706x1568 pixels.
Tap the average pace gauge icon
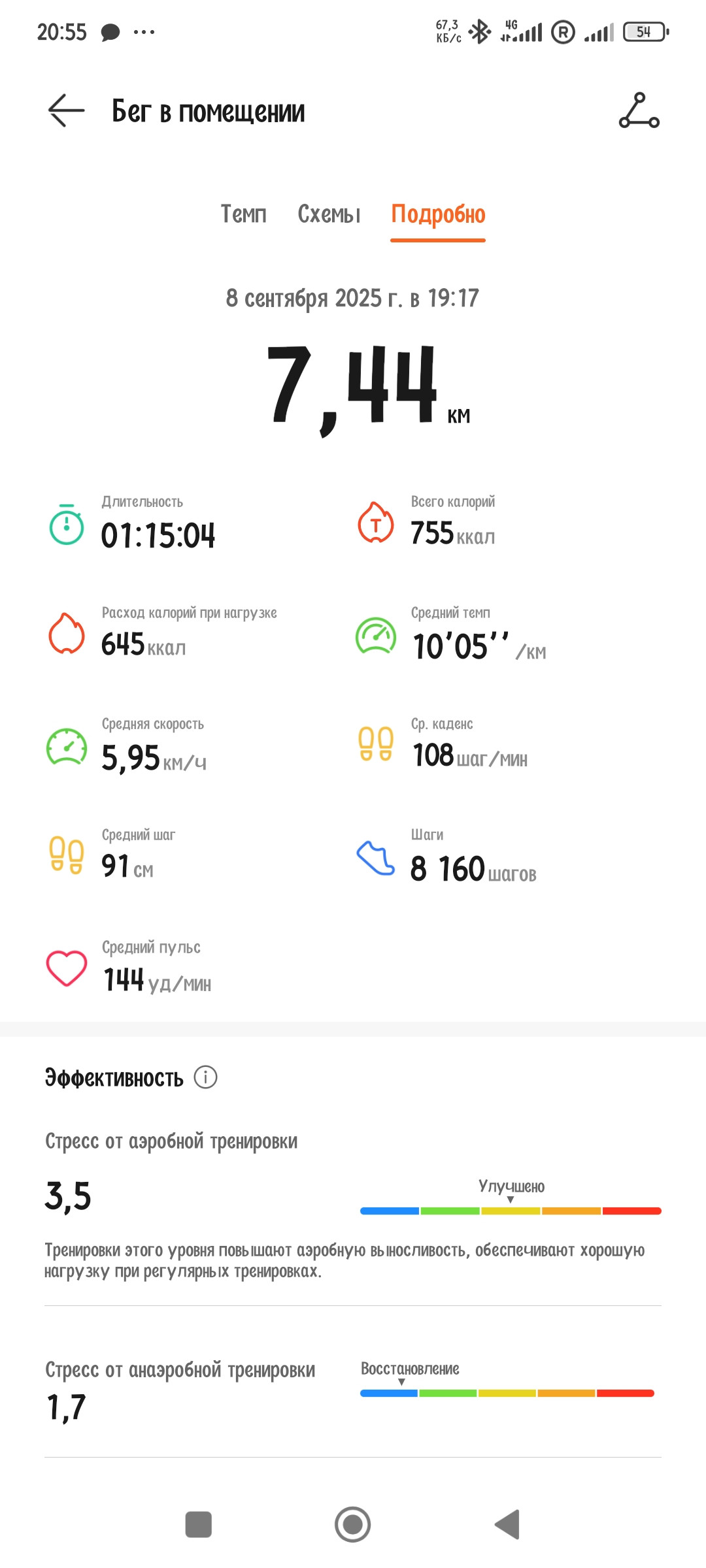pyautogui.click(x=376, y=636)
